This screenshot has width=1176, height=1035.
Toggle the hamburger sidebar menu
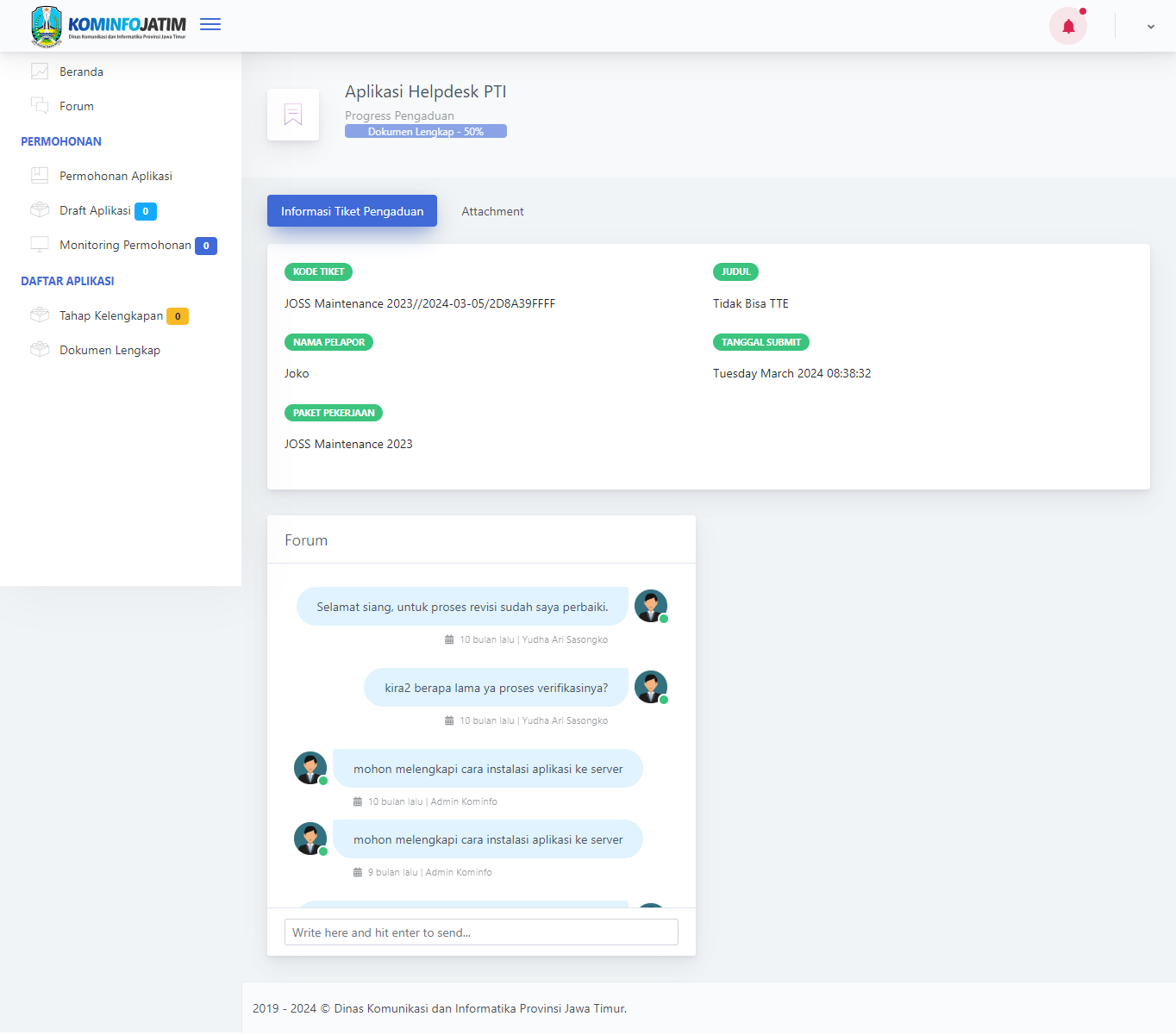point(210,25)
